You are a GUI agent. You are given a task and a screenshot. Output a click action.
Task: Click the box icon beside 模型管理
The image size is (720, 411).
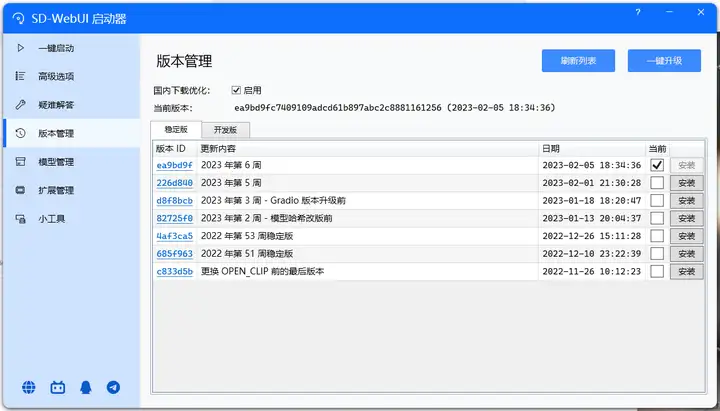click(20, 162)
